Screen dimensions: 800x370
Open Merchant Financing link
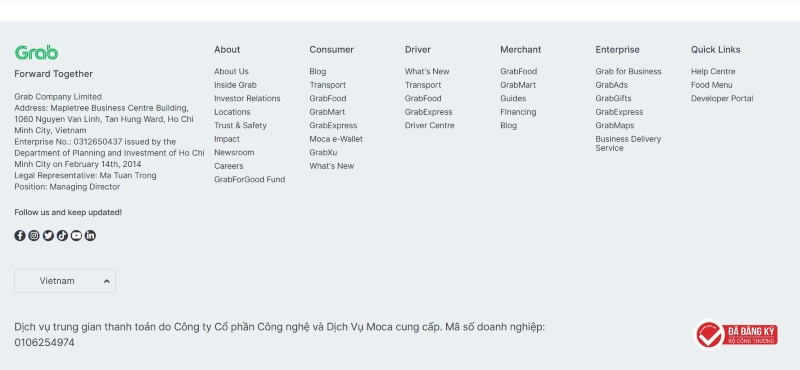(x=518, y=112)
